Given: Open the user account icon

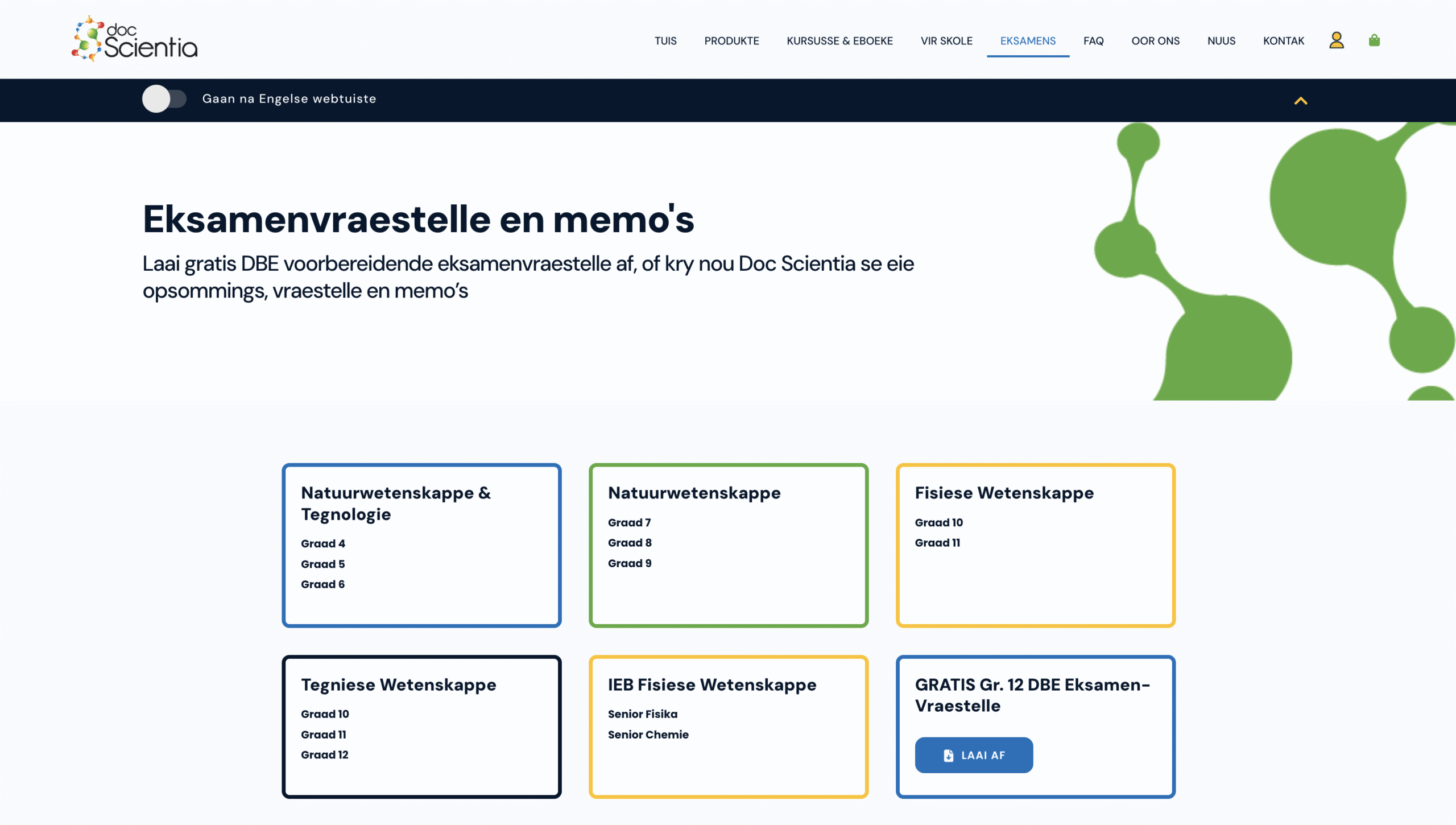Looking at the screenshot, I should click(1336, 40).
